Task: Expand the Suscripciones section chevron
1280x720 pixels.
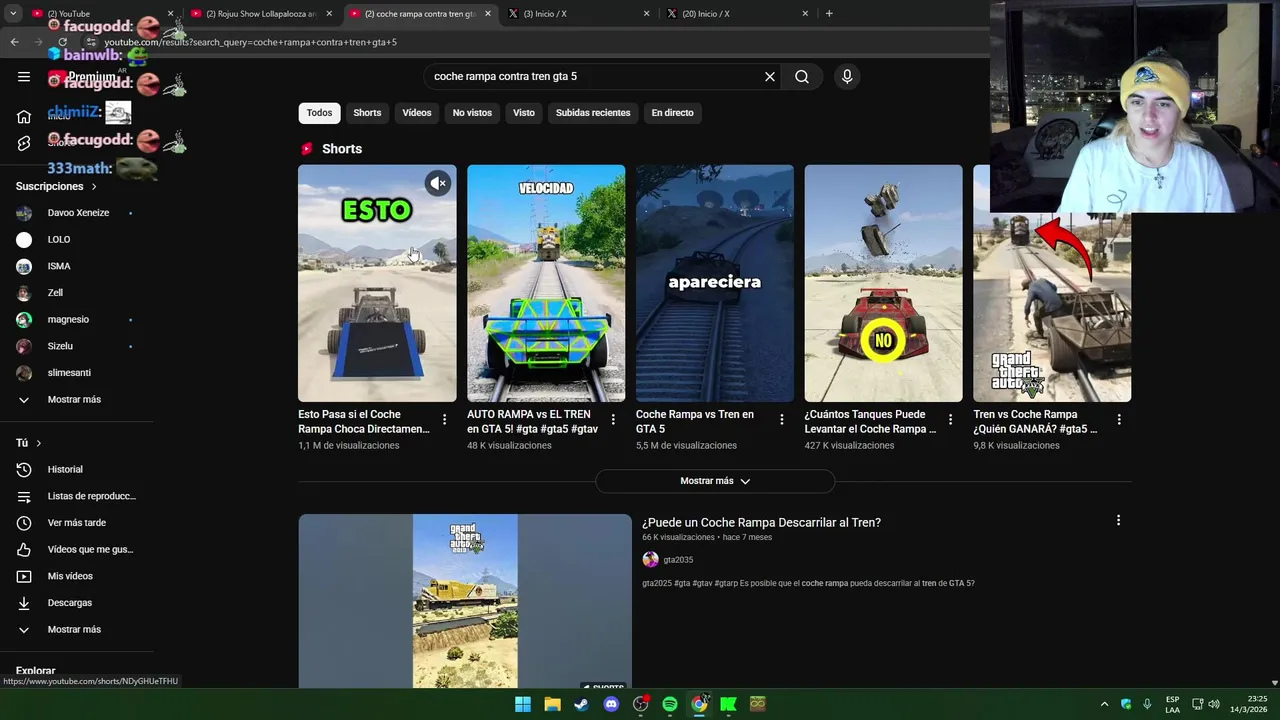Action: (x=94, y=187)
